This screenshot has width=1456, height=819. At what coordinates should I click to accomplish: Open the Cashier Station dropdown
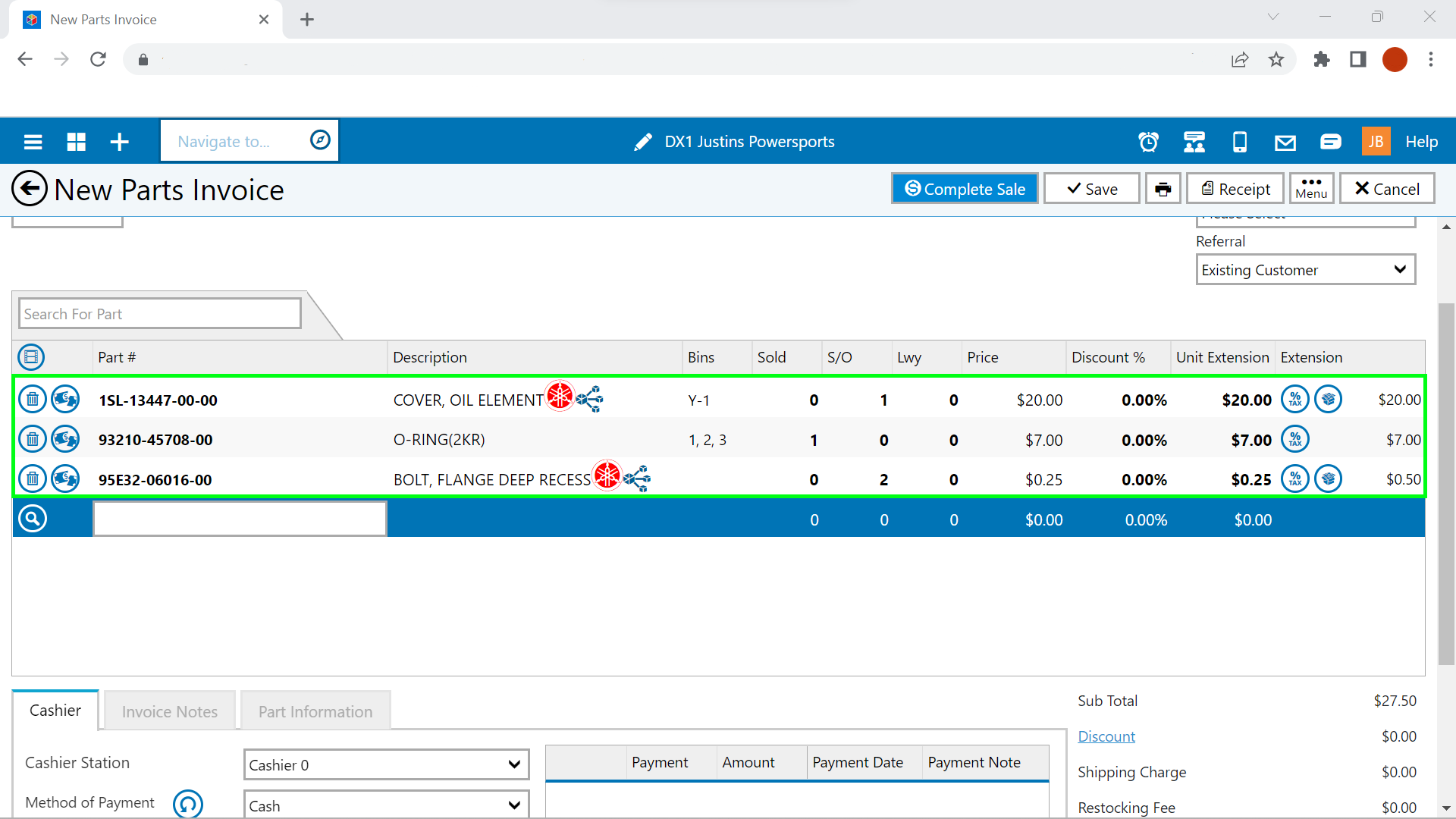(x=385, y=764)
